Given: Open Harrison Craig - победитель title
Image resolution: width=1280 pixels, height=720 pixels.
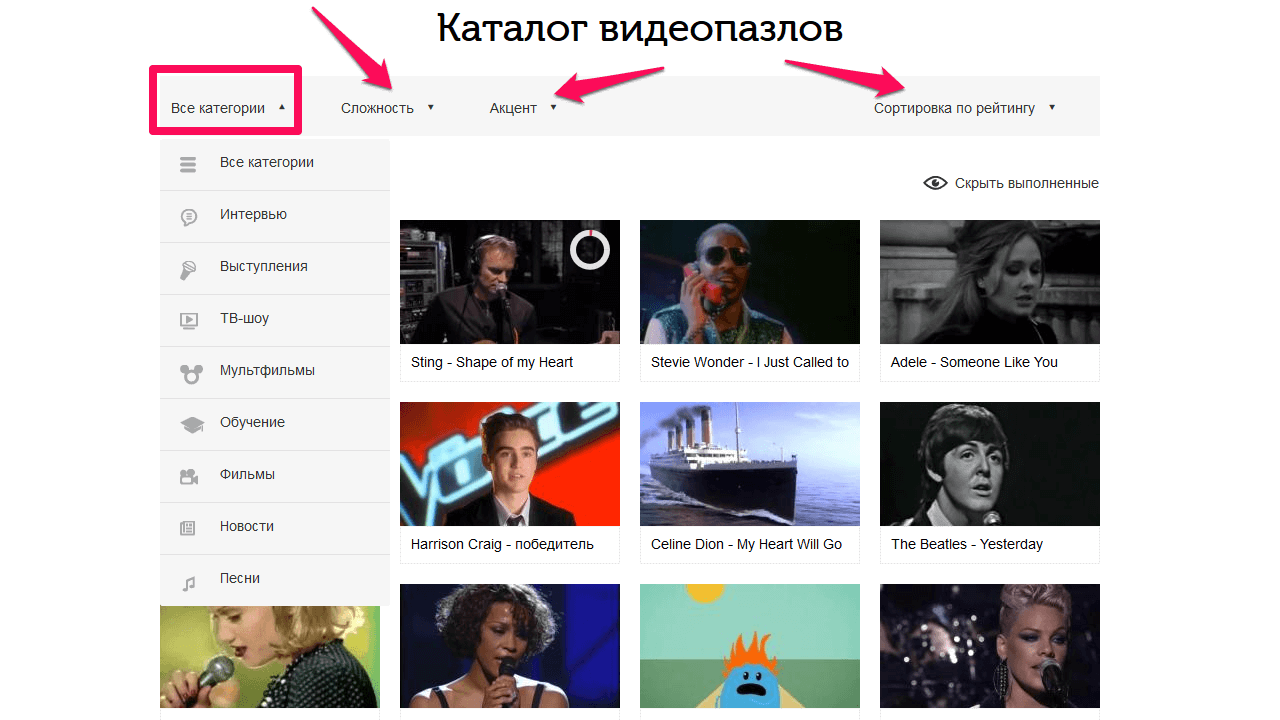Looking at the screenshot, I should coord(502,544).
